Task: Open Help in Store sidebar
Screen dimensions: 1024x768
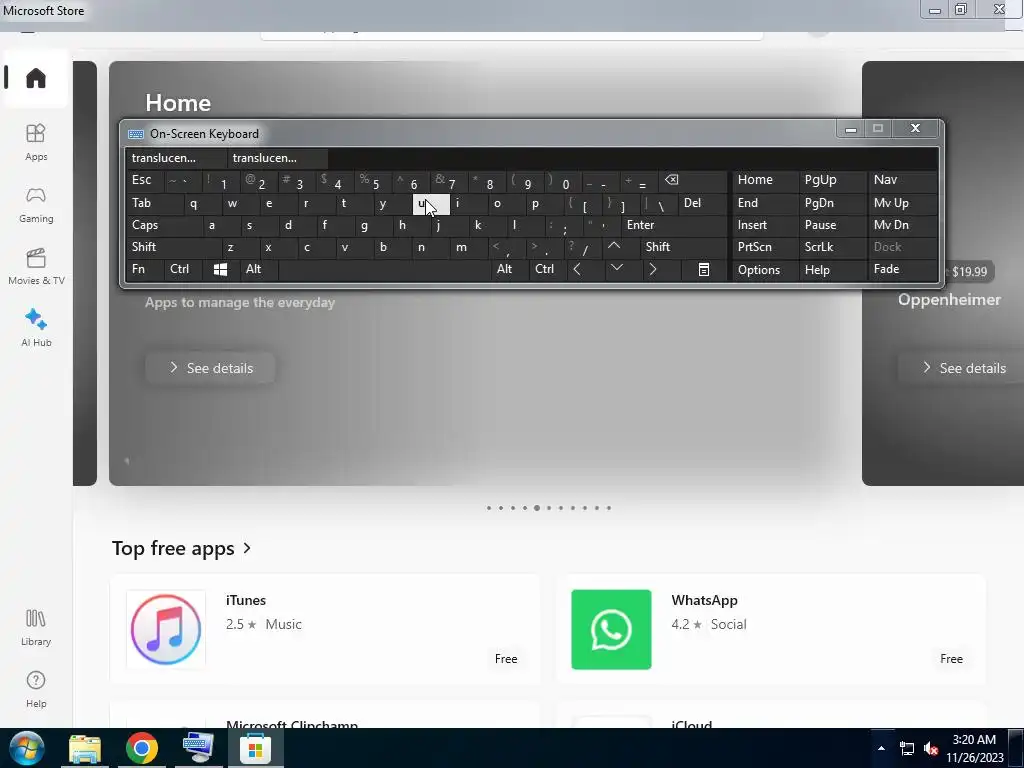Action: click(36, 689)
